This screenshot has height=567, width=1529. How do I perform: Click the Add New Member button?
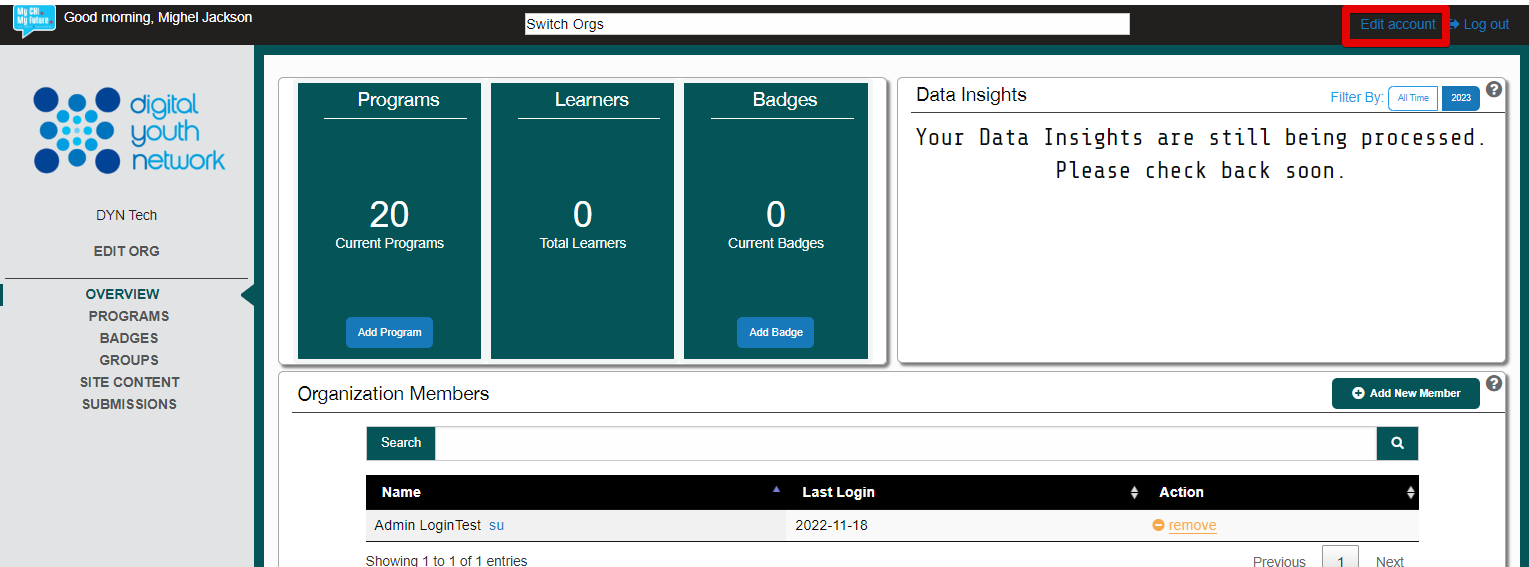point(1405,393)
